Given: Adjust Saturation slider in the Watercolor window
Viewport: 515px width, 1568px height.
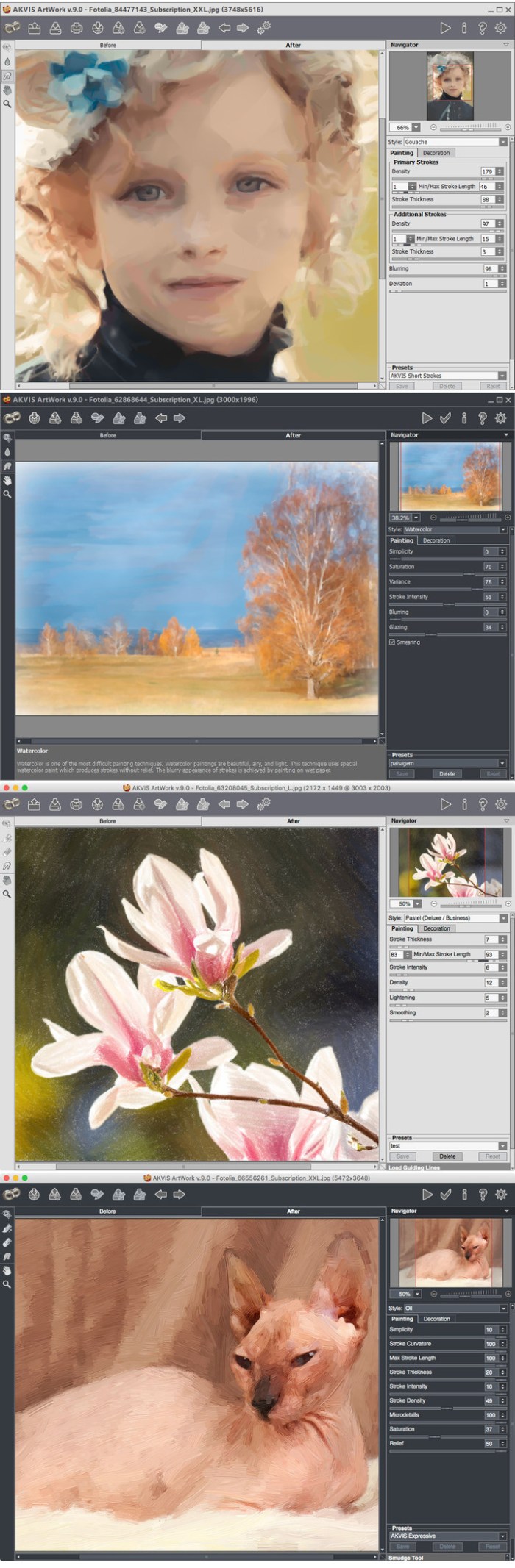Looking at the screenshot, I should (x=447, y=573).
